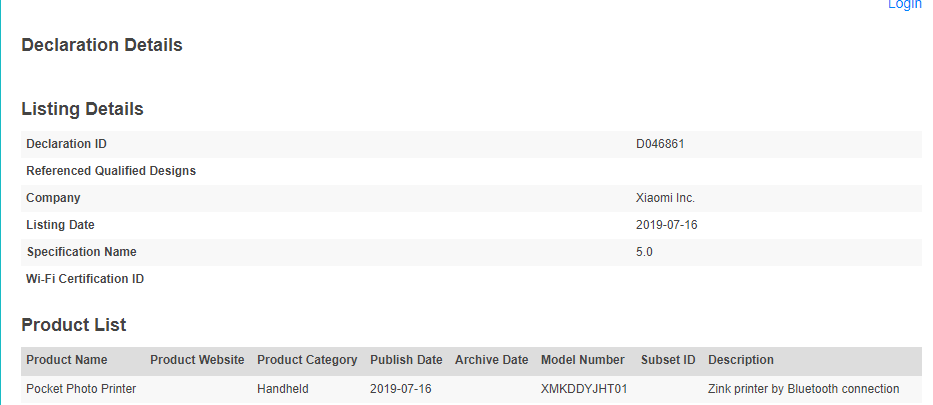The width and height of the screenshot is (933, 405).
Task: Click model number XMKDDYJHT01
Action: pos(584,389)
